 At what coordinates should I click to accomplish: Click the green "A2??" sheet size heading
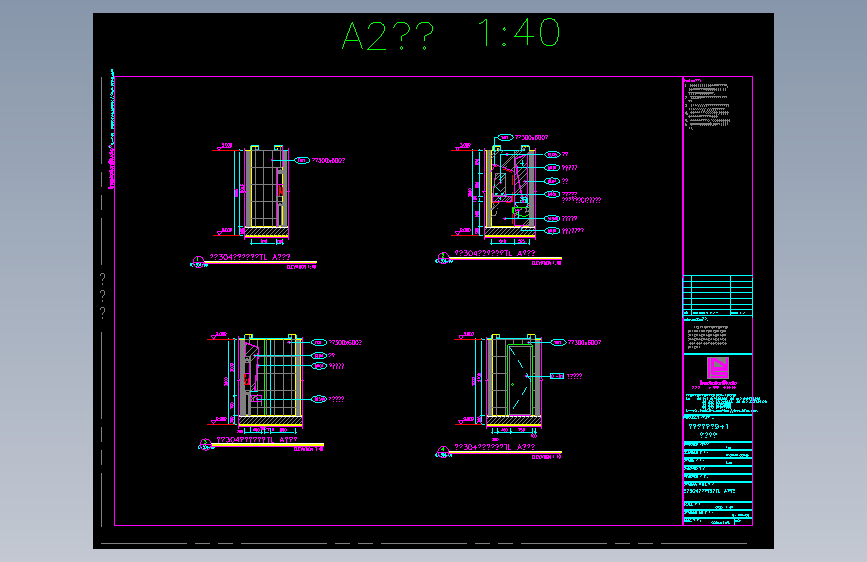point(388,36)
